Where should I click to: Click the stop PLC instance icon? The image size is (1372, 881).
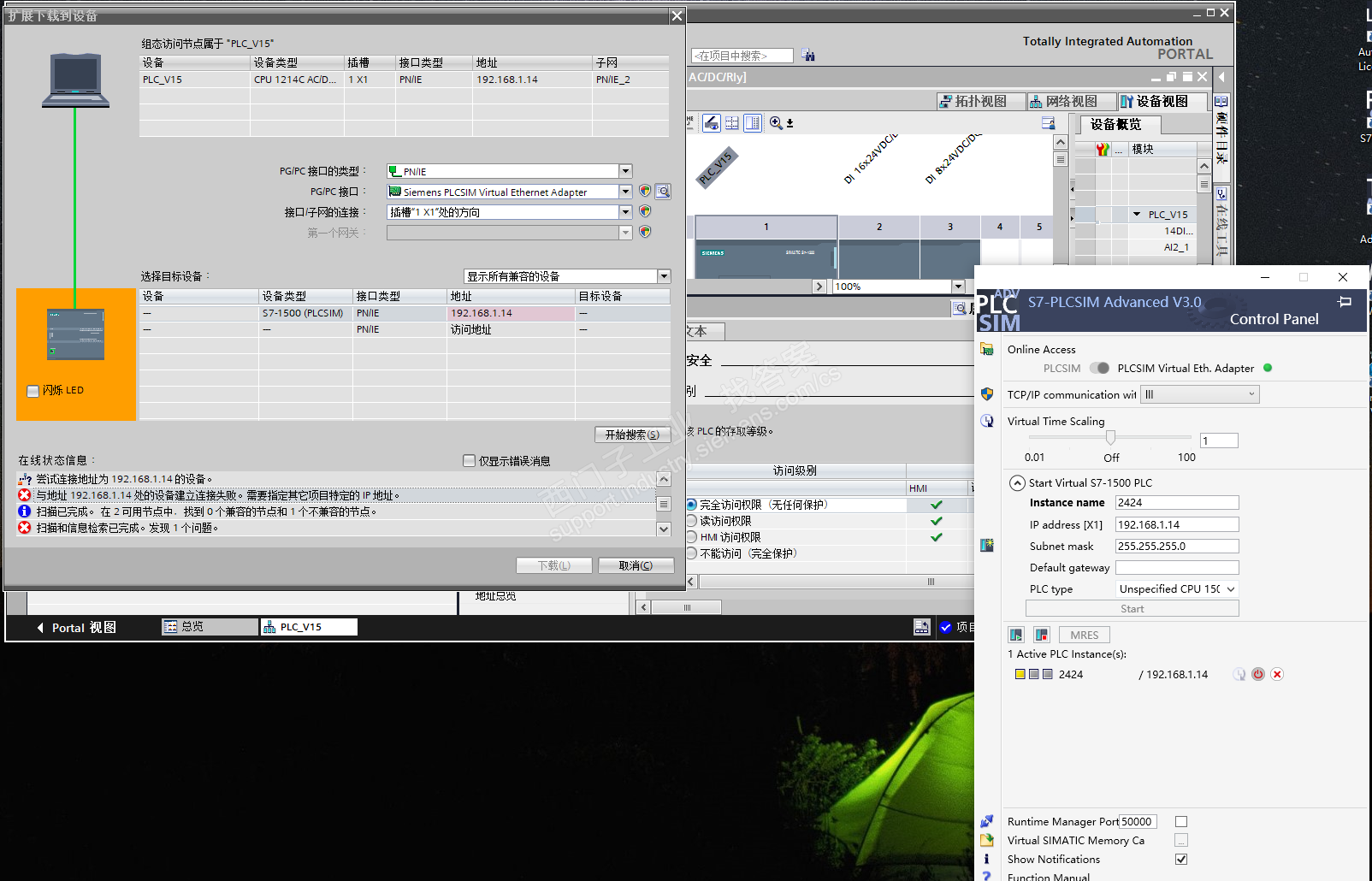(1042, 635)
